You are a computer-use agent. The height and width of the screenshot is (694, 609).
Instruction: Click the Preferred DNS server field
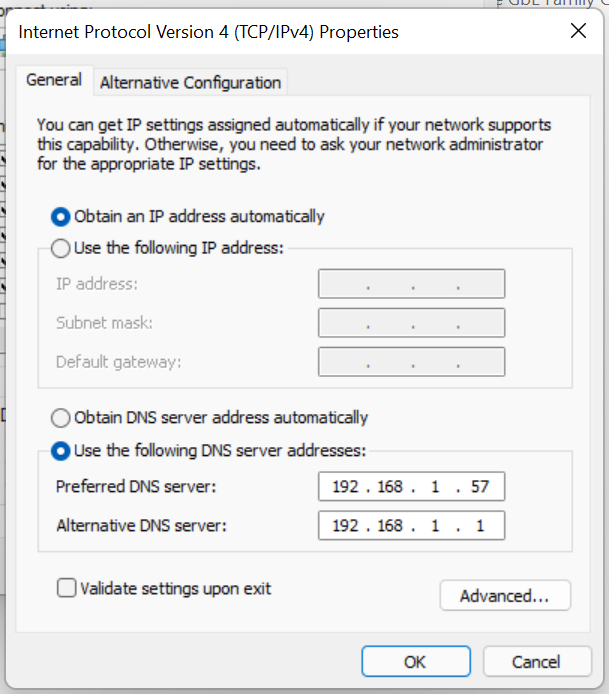point(411,487)
